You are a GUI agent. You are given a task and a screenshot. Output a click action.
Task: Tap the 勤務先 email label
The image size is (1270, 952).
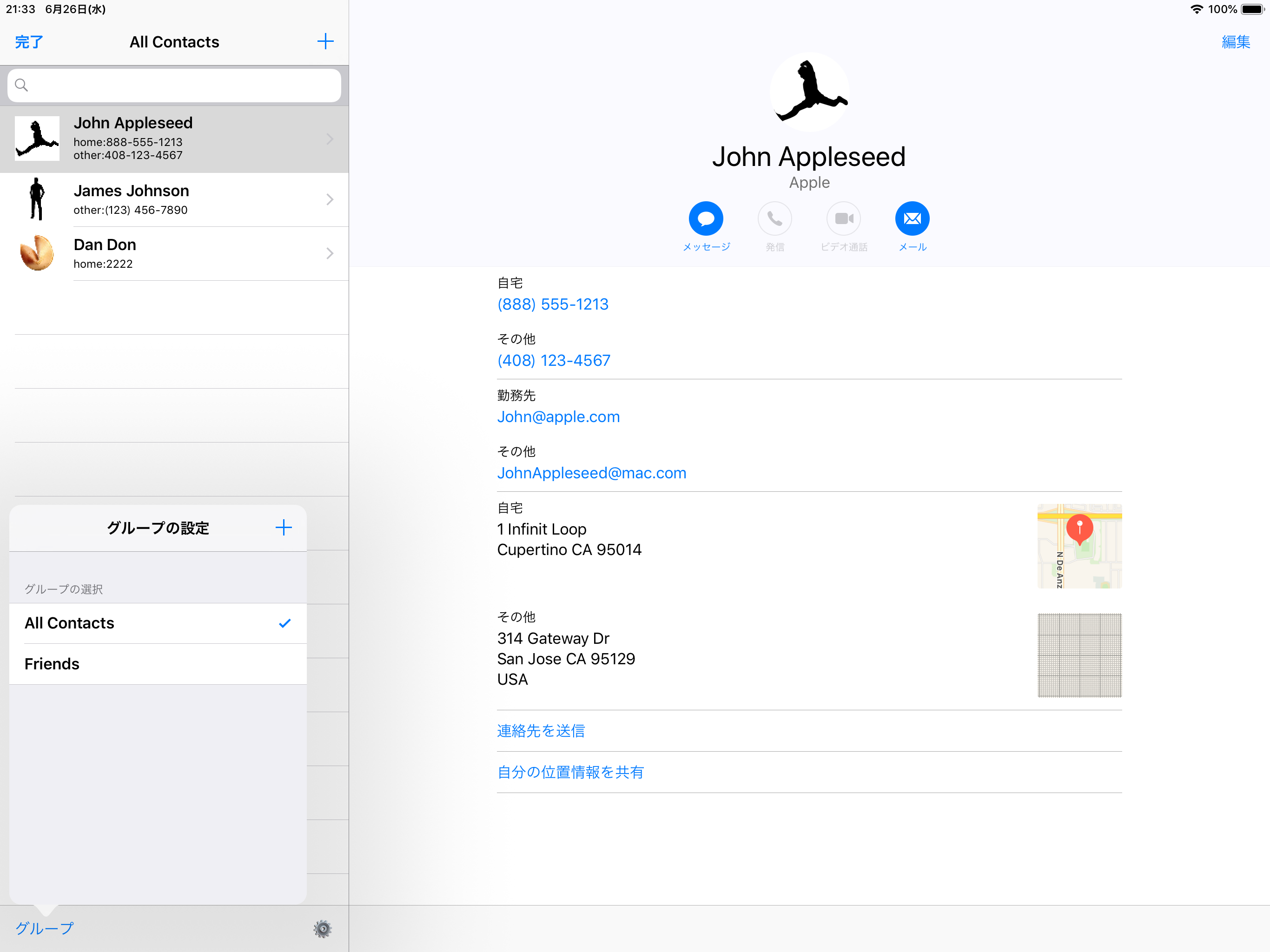point(516,396)
